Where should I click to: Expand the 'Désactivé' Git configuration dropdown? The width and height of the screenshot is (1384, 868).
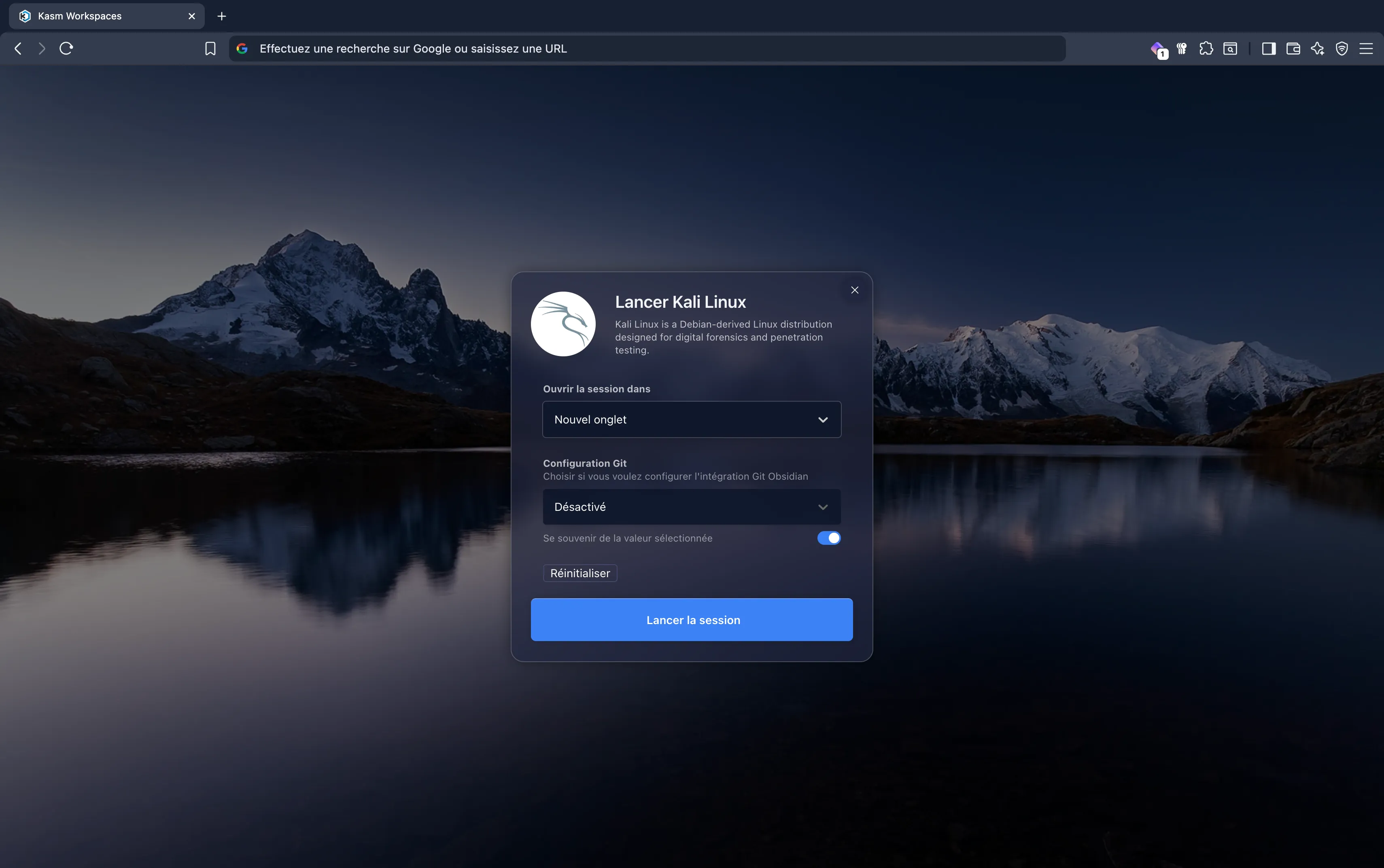(x=691, y=506)
